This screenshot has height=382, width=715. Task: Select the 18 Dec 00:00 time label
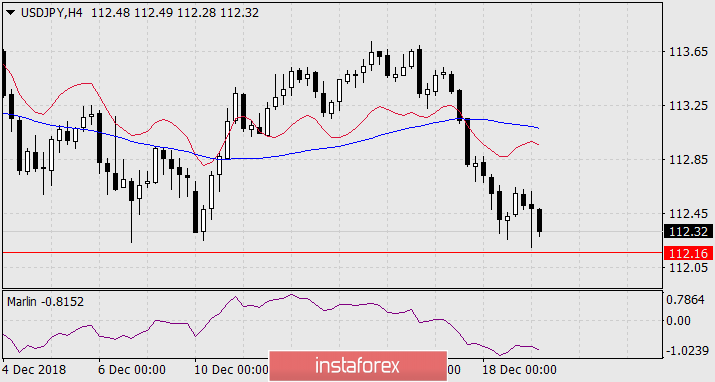pos(519,369)
